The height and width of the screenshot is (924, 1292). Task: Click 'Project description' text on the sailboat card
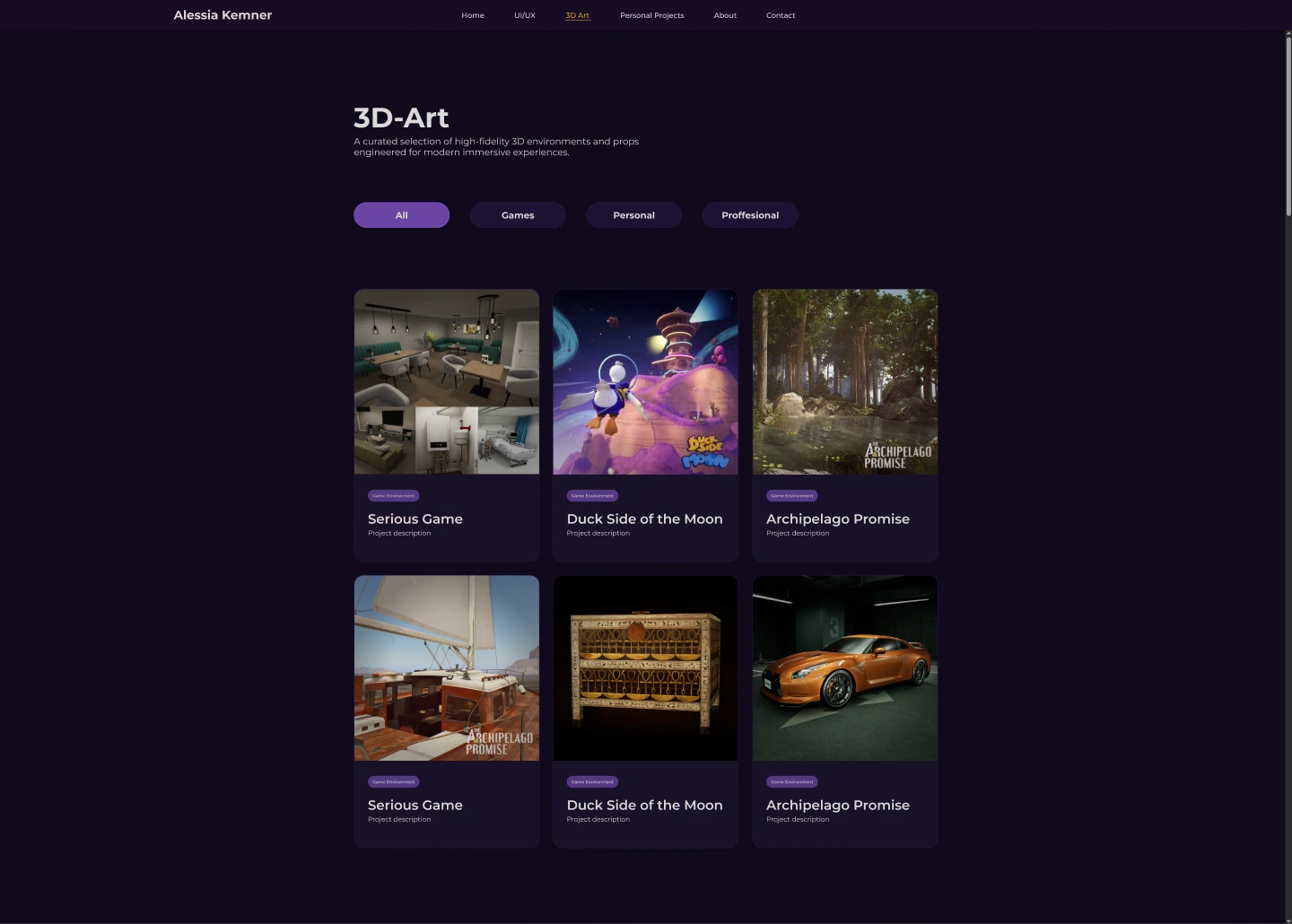pos(399,819)
